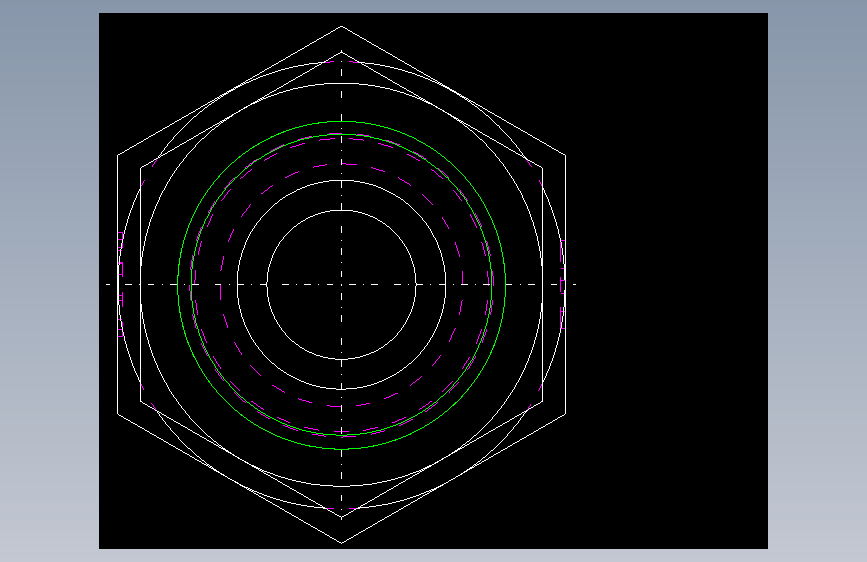The height and width of the screenshot is (562, 867).
Task: Click the center point where the centerlines cross
Action: pyautogui.click(x=341, y=284)
